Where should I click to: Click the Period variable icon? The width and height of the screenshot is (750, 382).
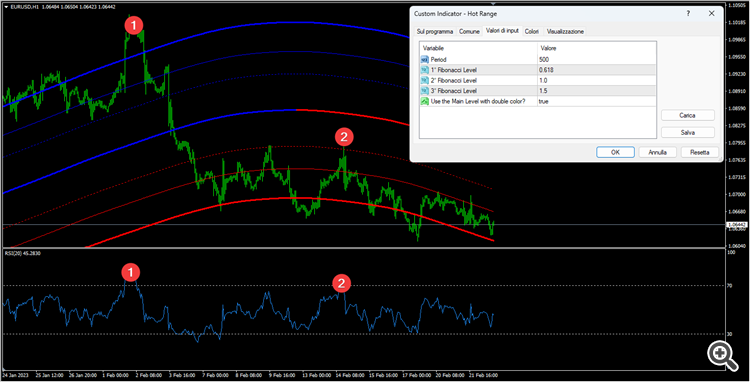424,59
